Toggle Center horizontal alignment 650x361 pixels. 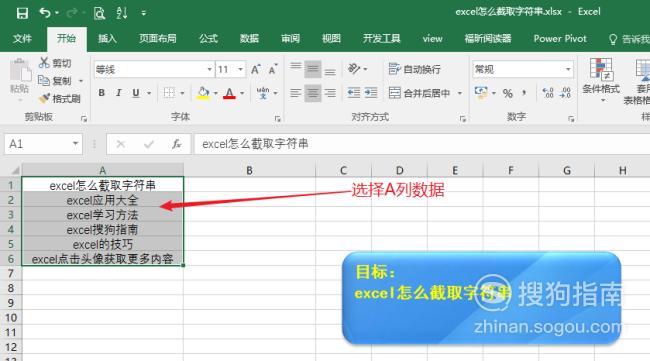313,93
